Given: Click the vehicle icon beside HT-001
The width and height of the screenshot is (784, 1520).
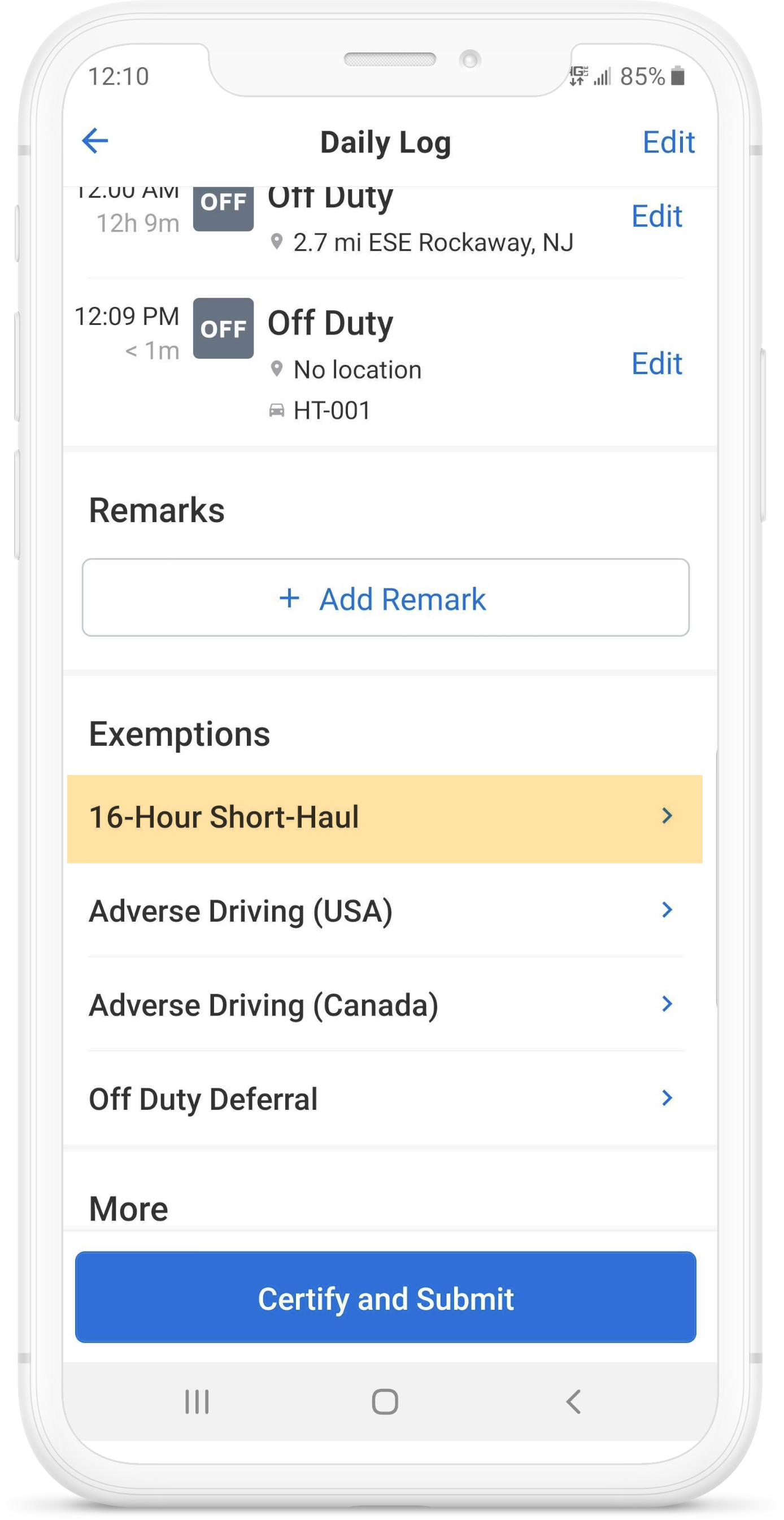Looking at the screenshot, I should tap(277, 410).
